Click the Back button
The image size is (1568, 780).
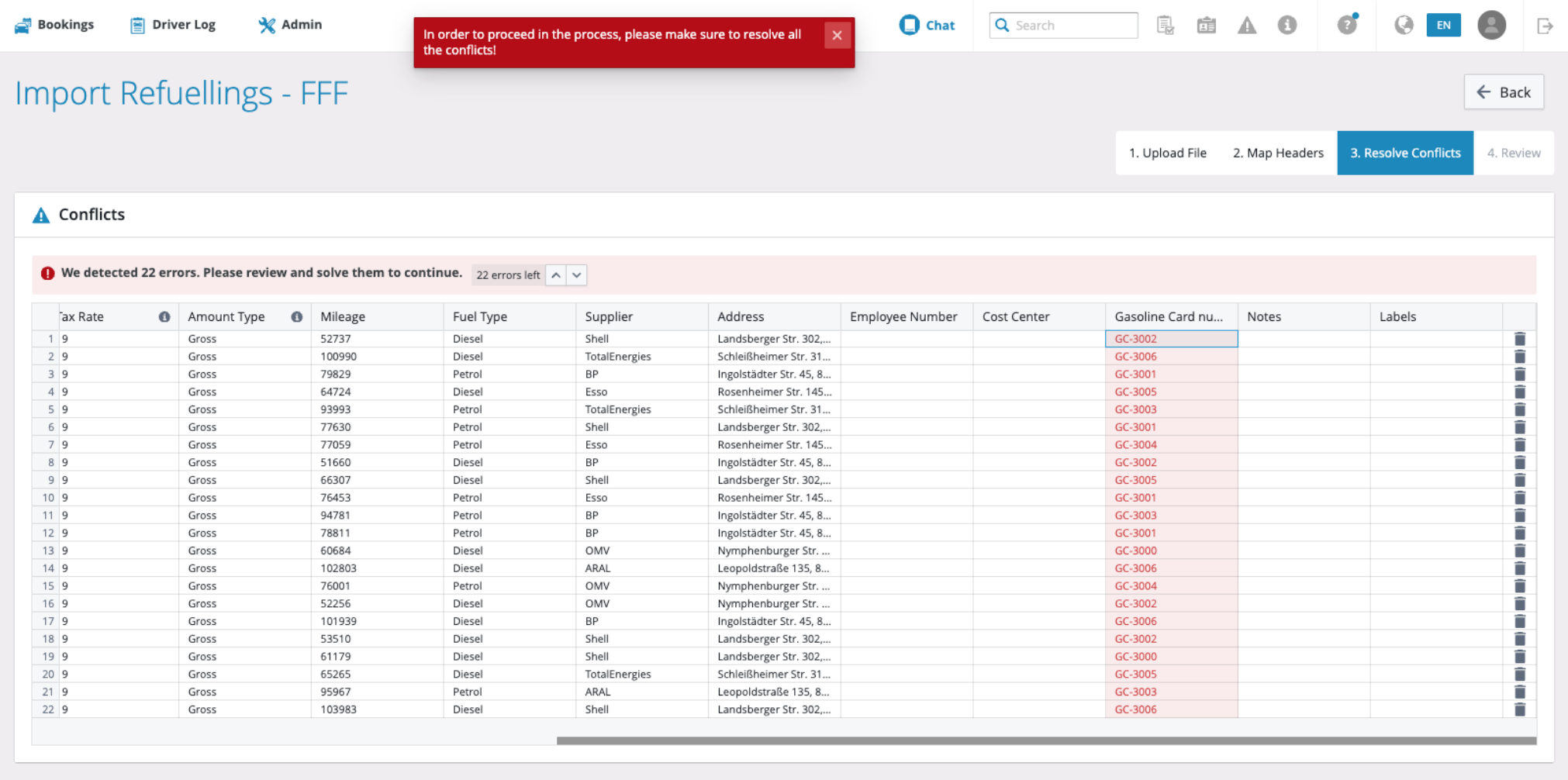coord(1503,92)
